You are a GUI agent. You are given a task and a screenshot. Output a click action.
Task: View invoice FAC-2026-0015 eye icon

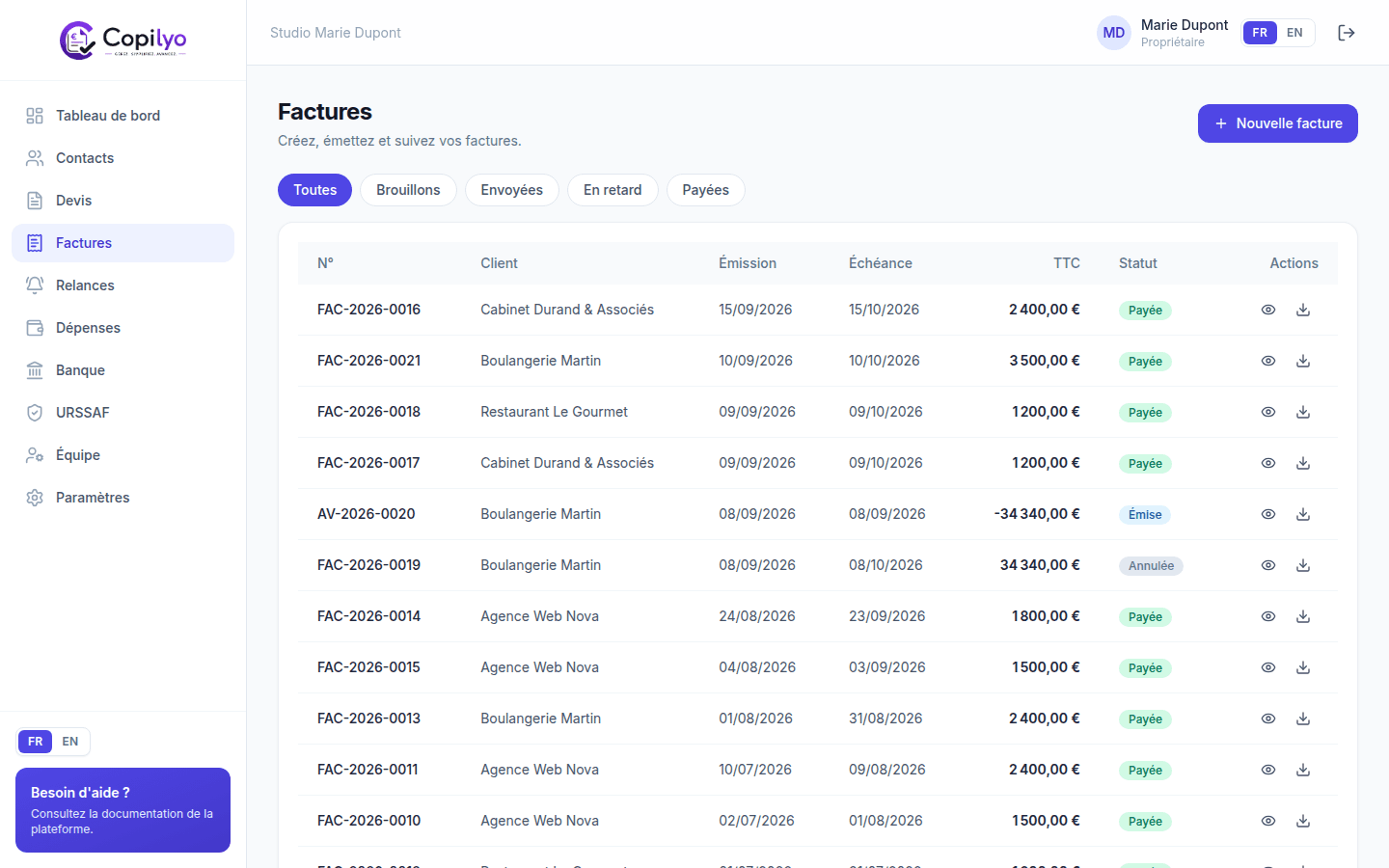pos(1268,667)
